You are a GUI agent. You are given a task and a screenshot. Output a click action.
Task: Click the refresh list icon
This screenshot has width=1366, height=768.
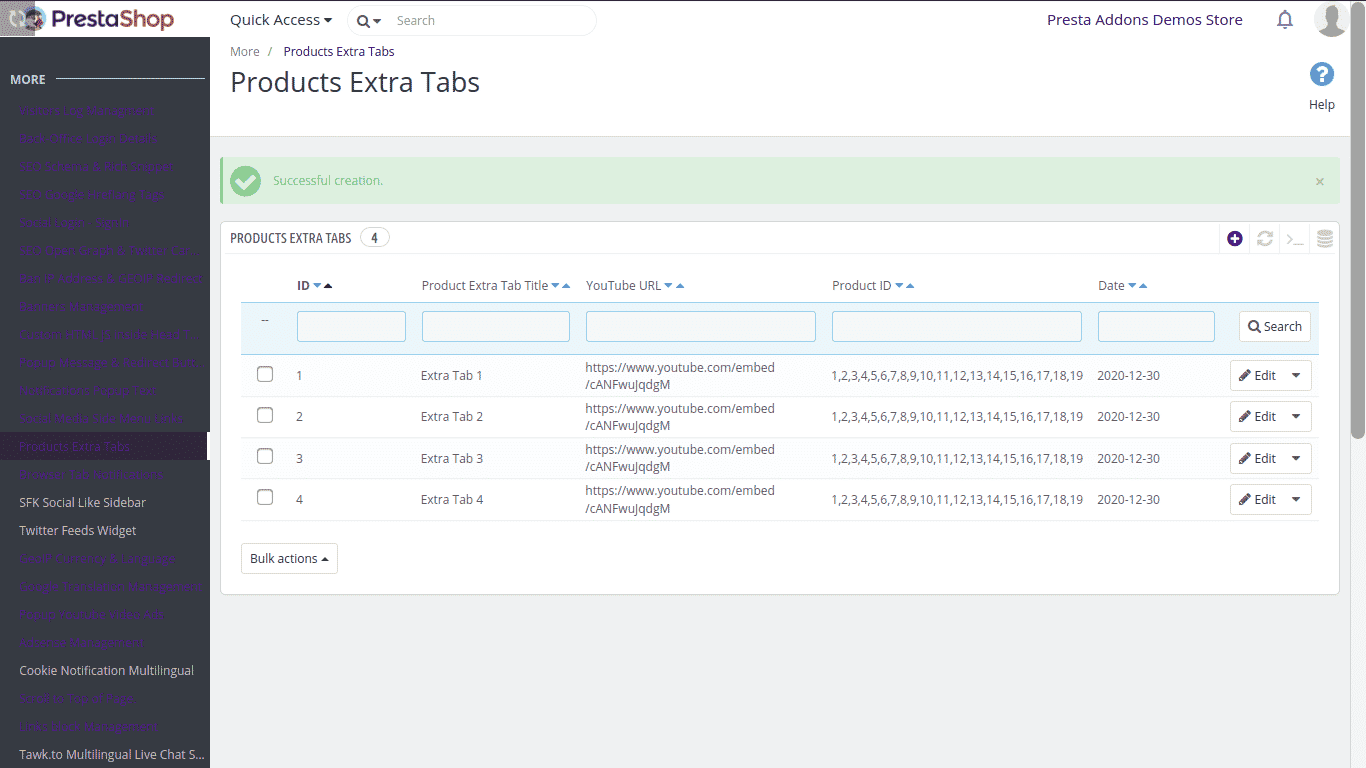tap(1265, 239)
